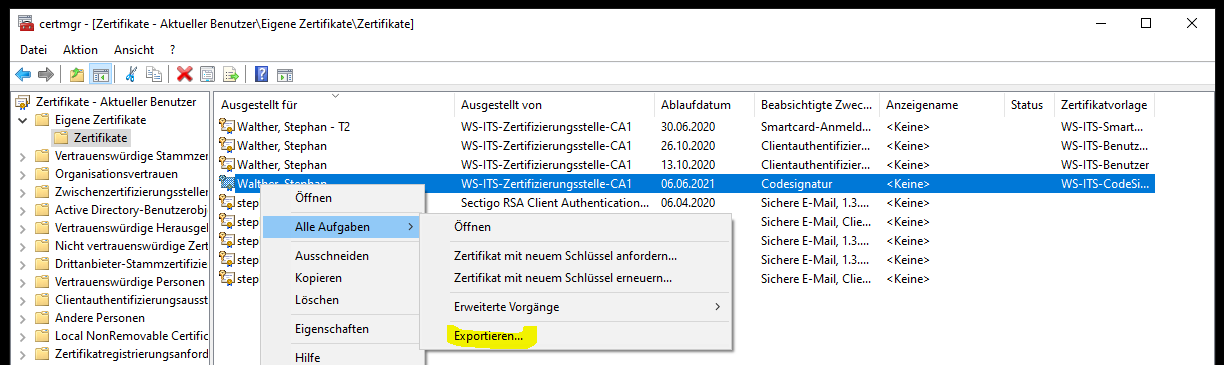Click certificate icon of row expiring 26.10.2020
The image size is (1224, 365).
click(228, 146)
